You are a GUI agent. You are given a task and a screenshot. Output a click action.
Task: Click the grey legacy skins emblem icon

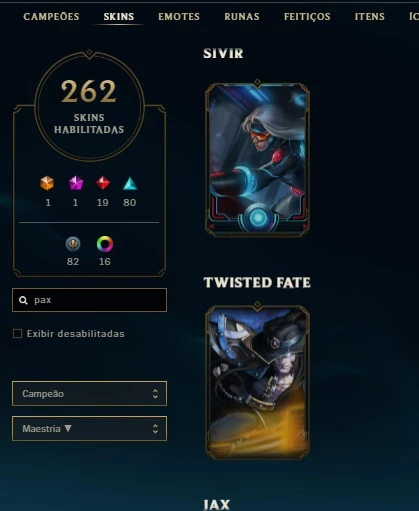(x=73, y=244)
